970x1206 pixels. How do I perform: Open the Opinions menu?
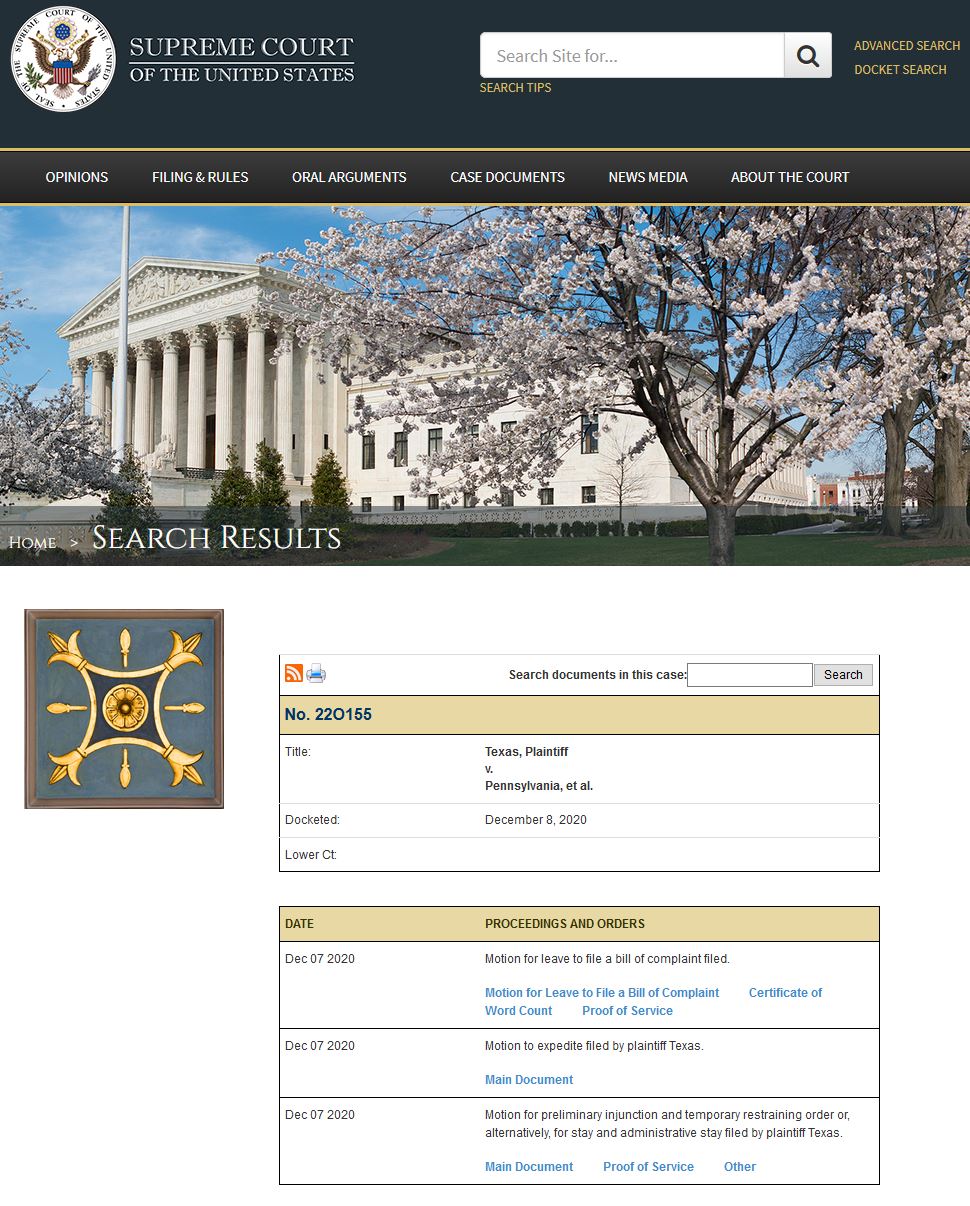point(77,177)
